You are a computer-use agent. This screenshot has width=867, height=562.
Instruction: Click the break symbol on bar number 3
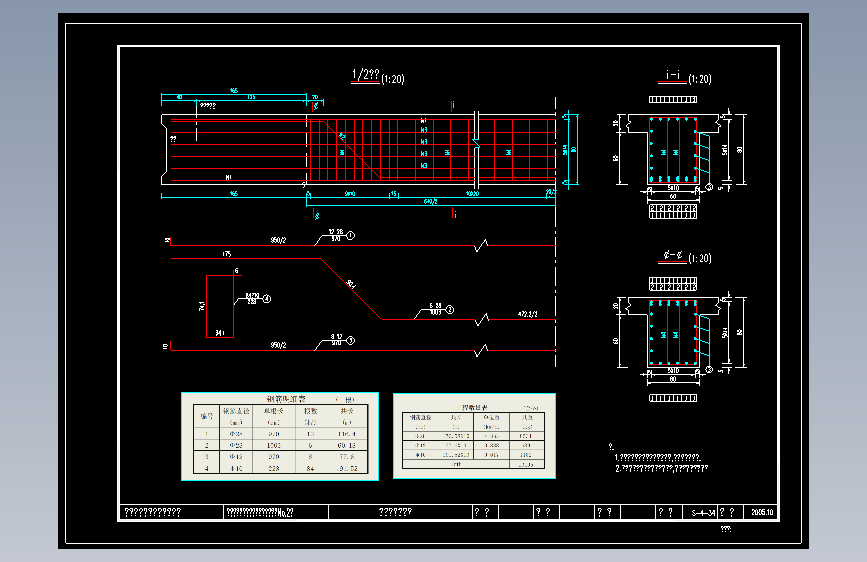pyautogui.click(x=482, y=350)
